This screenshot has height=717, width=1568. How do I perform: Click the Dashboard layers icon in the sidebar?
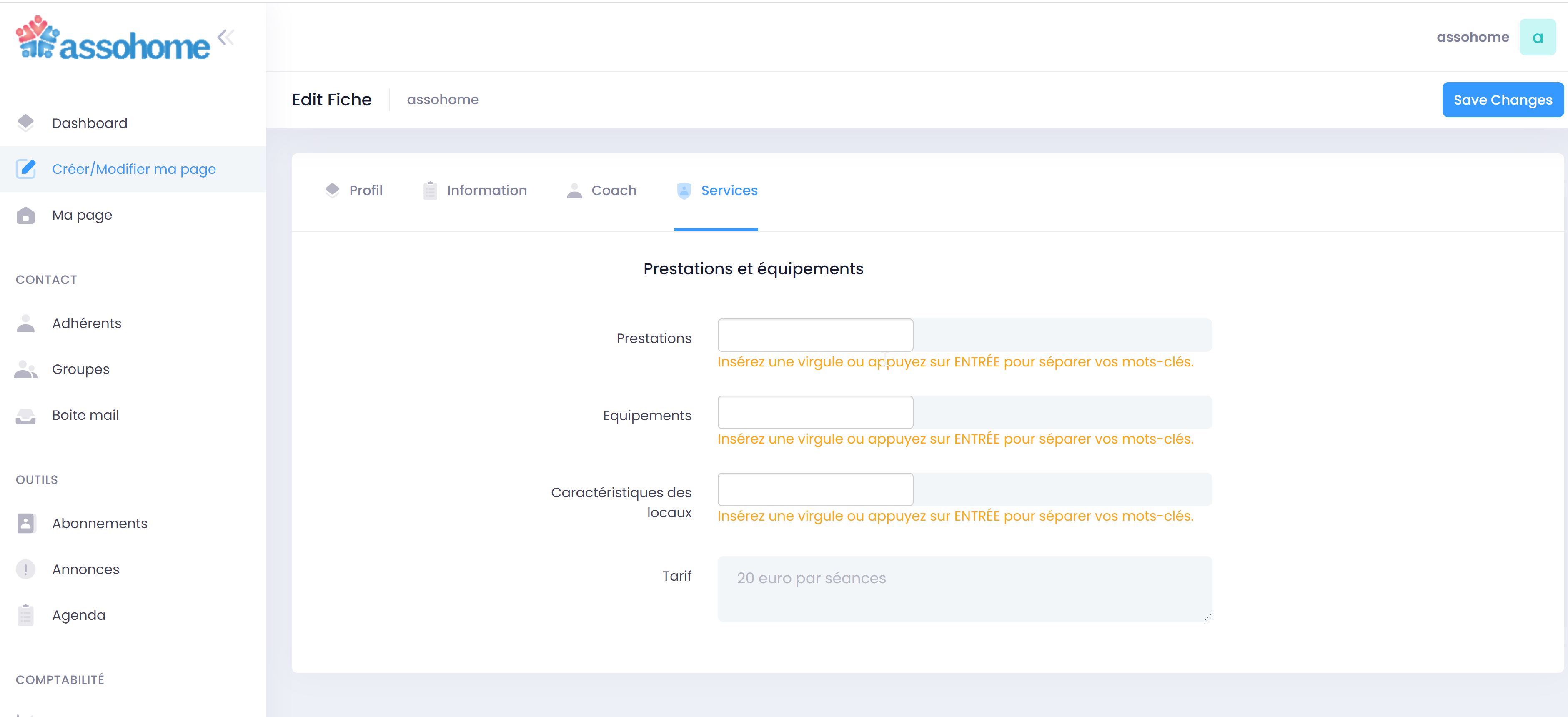(x=25, y=123)
